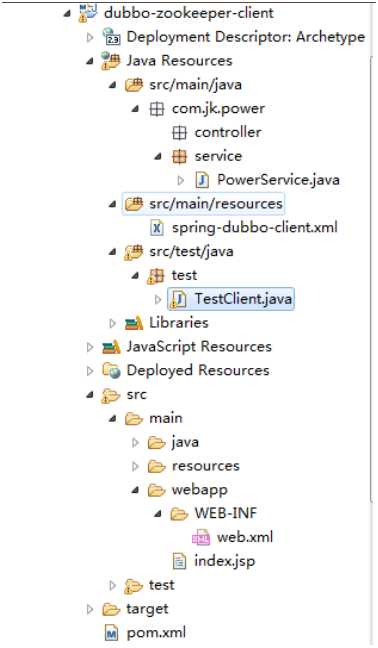Image resolution: width=378 pixels, height=648 pixels.
Task: Click the webapp folder icon
Action: 157,490
